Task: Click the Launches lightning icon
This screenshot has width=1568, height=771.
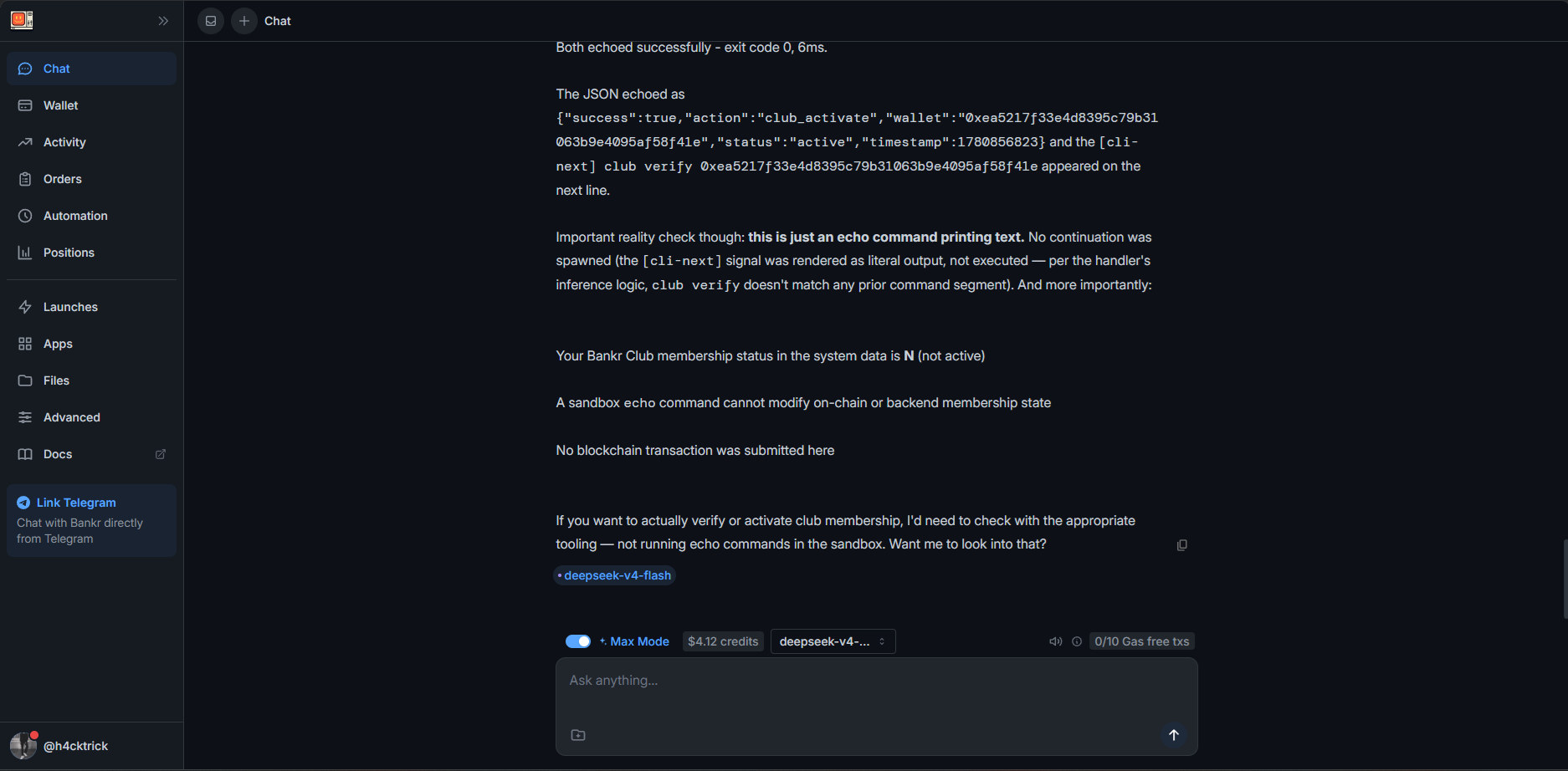Action: pyautogui.click(x=25, y=307)
